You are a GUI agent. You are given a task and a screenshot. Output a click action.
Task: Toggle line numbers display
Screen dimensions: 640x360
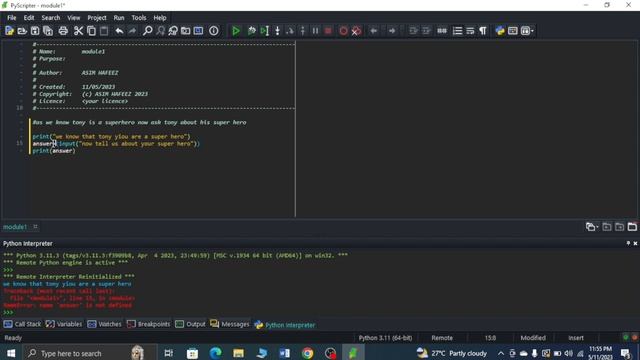457,31
